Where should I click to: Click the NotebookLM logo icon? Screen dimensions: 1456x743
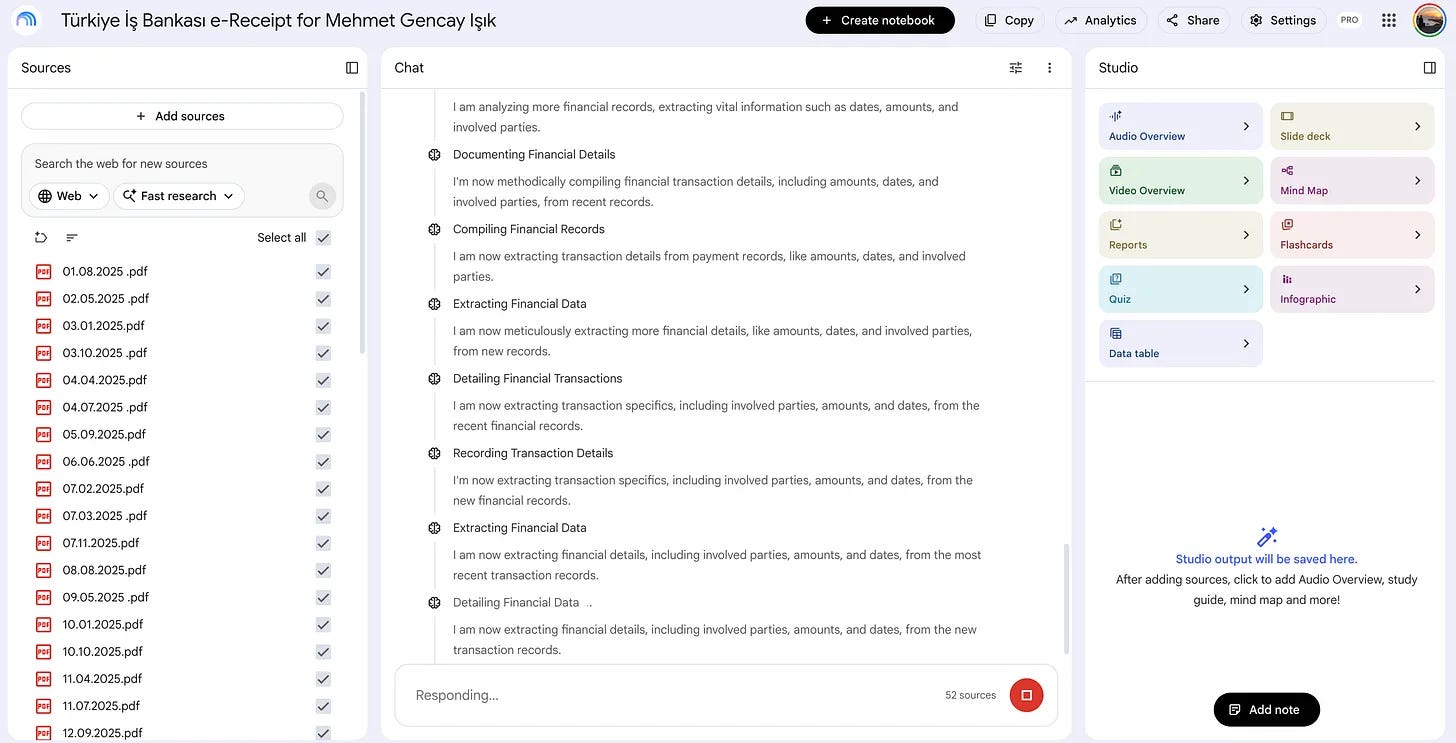point(26,20)
